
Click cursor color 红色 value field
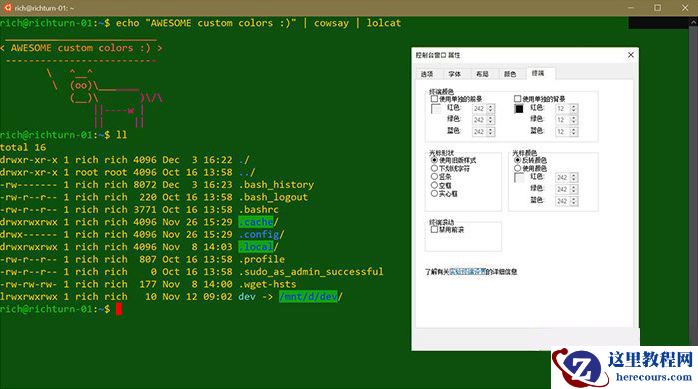pos(562,178)
